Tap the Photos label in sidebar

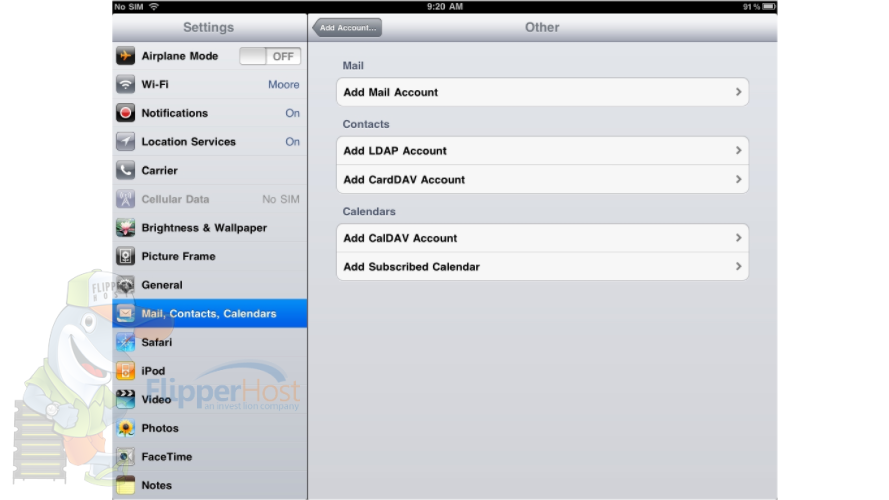(x=160, y=428)
